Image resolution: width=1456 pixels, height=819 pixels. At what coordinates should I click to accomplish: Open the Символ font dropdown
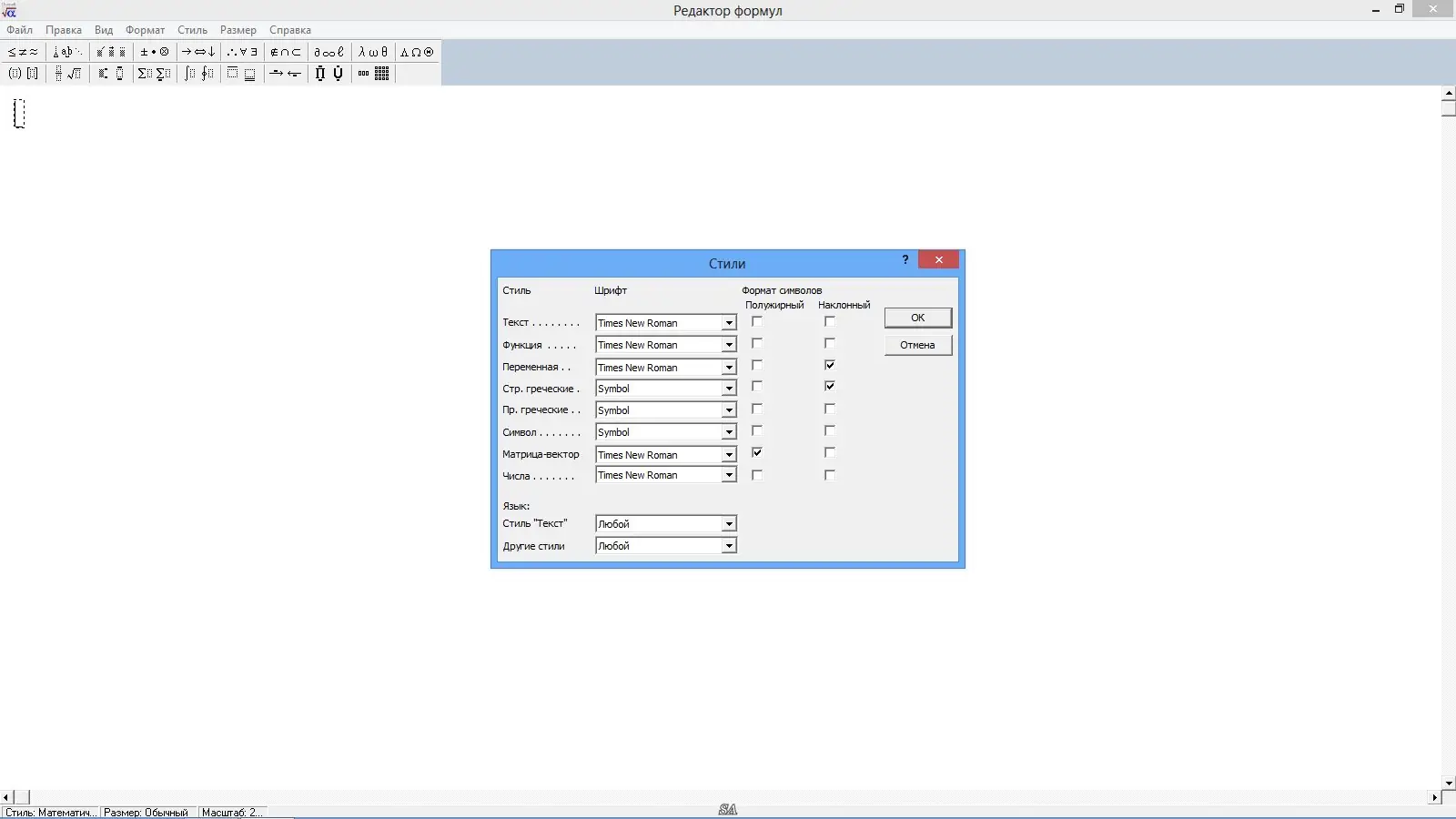pos(728,431)
